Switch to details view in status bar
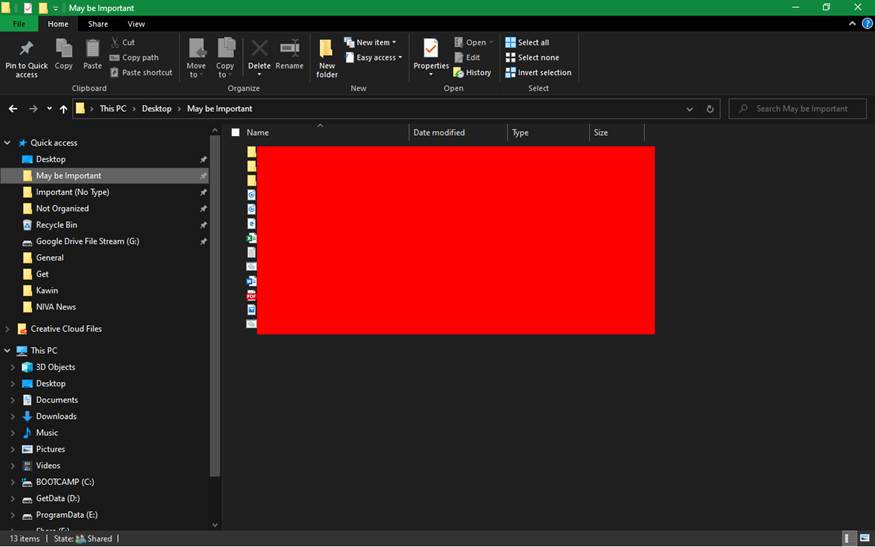This screenshot has height=547, width=875. click(x=849, y=538)
